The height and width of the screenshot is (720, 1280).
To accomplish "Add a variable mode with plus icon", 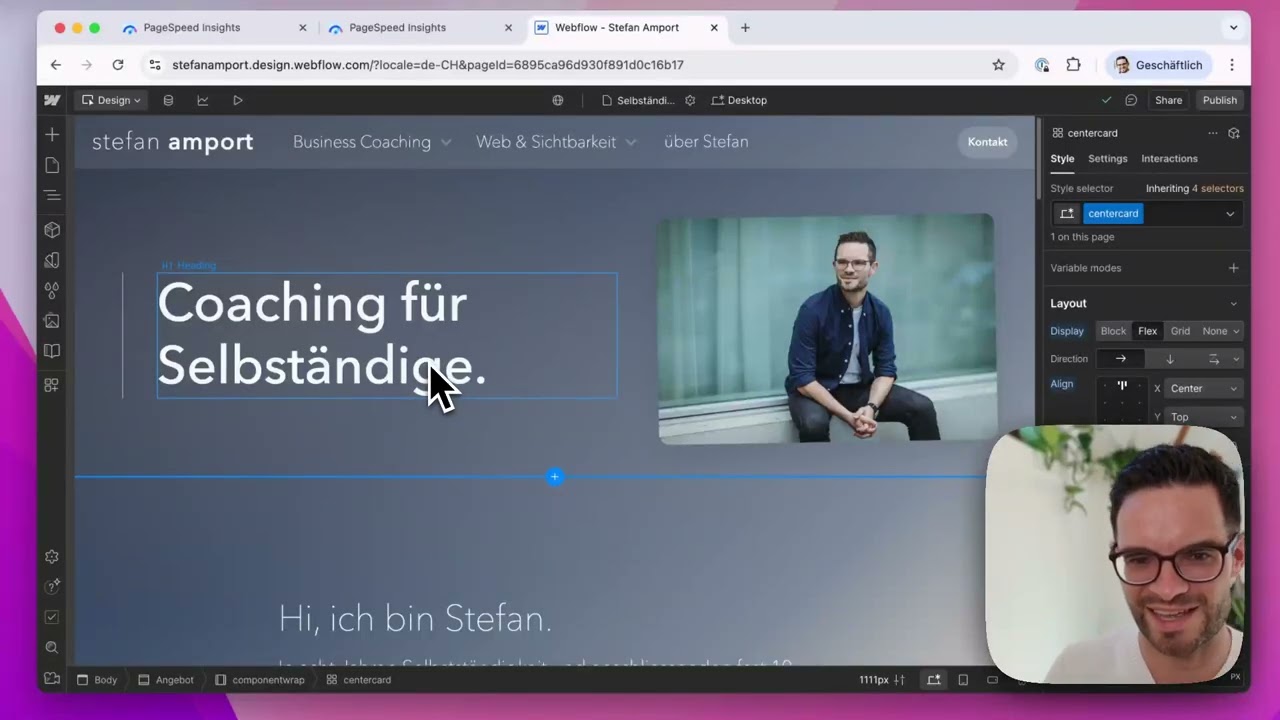I will [1233, 268].
